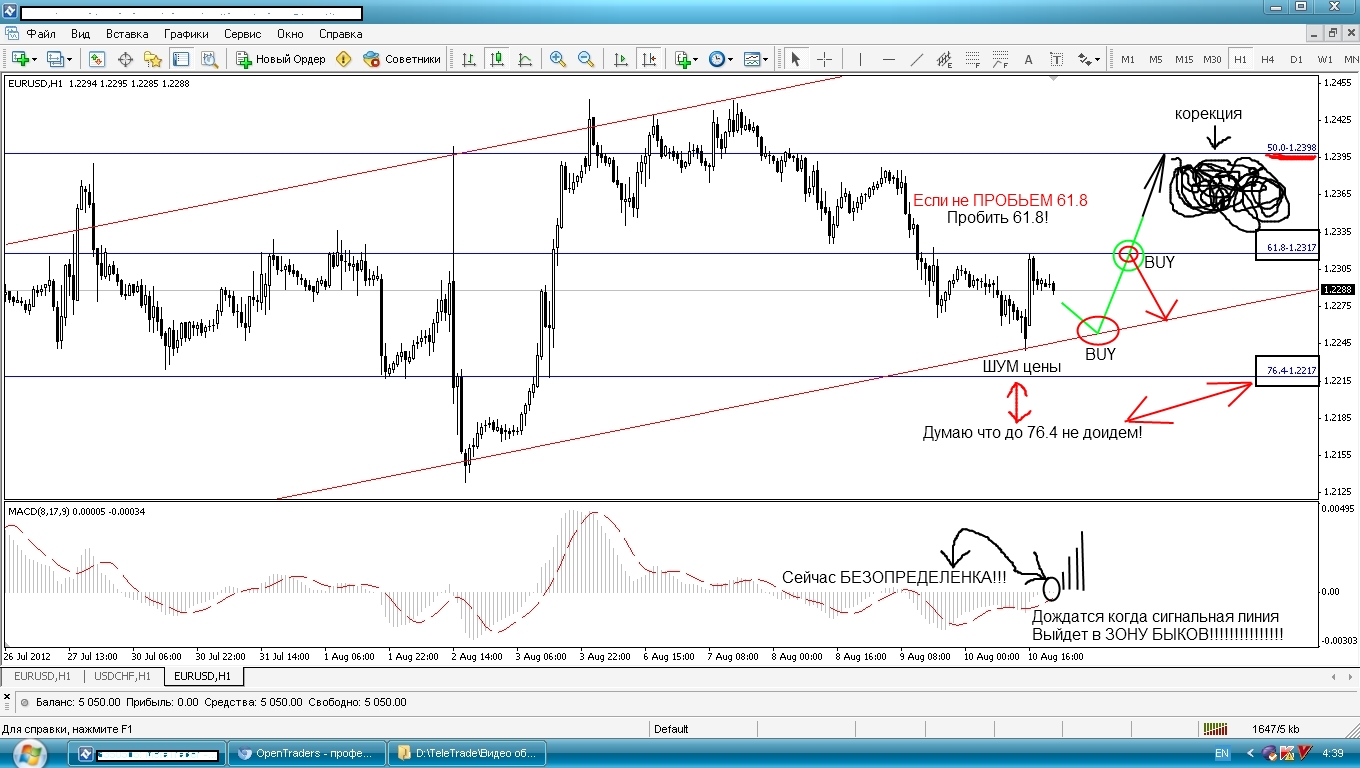Image resolution: width=1360 pixels, height=768 pixels.
Task: Select the horizontal line tool
Action: (x=888, y=59)
